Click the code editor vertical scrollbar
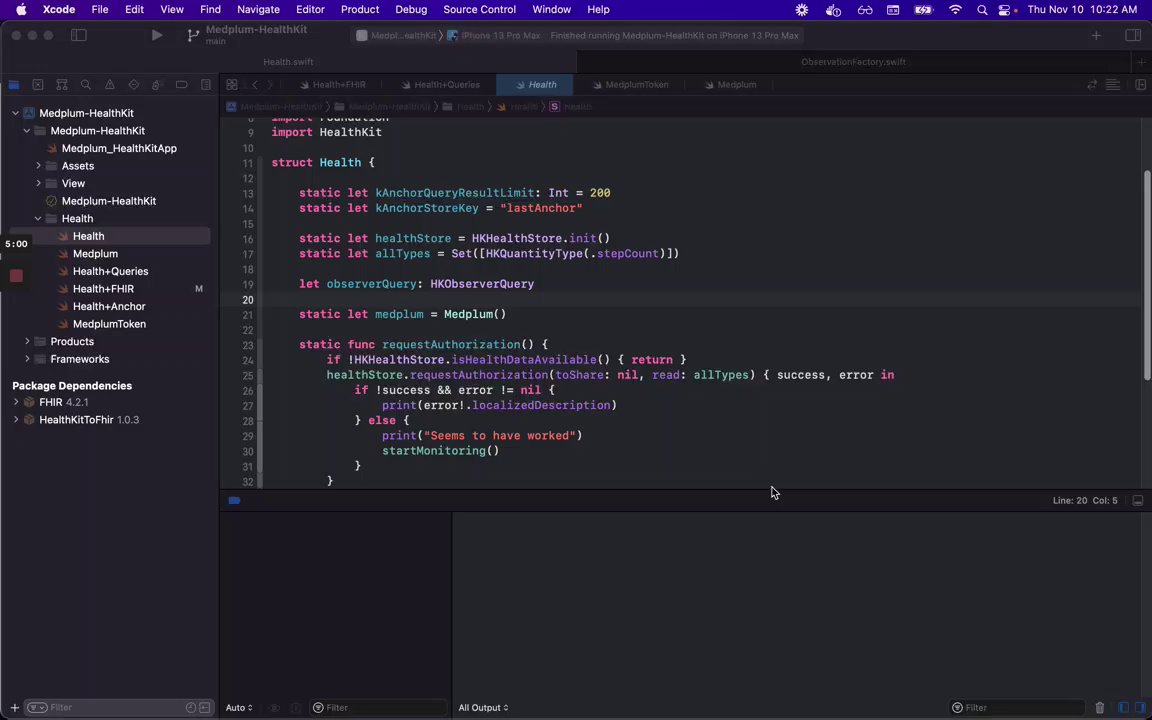This screenshot has height=720, width=1152. (x=1147, y=275)
